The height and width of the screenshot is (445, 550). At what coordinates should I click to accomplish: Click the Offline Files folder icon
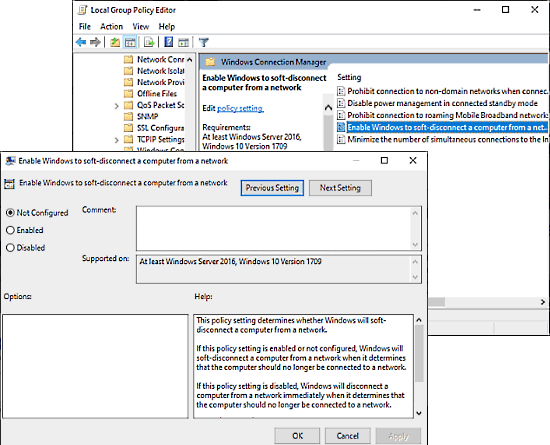coord(129,94)
